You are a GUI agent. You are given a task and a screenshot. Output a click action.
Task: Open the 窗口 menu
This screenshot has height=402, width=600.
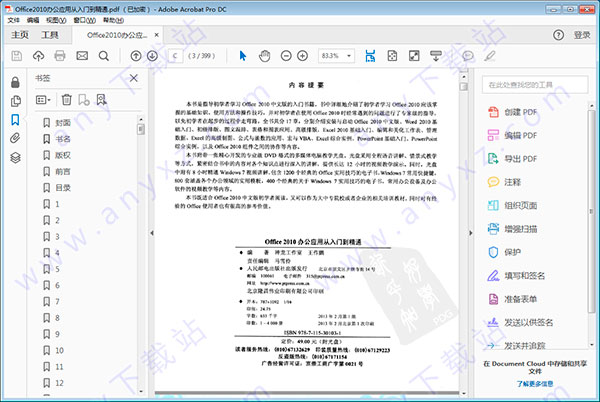tap(85, 20)
